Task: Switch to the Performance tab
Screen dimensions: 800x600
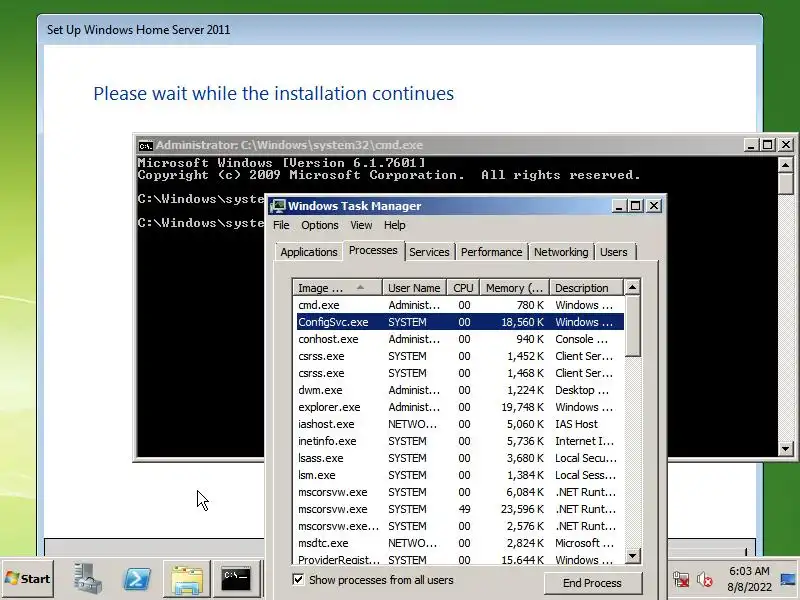Action: point(491,252)
